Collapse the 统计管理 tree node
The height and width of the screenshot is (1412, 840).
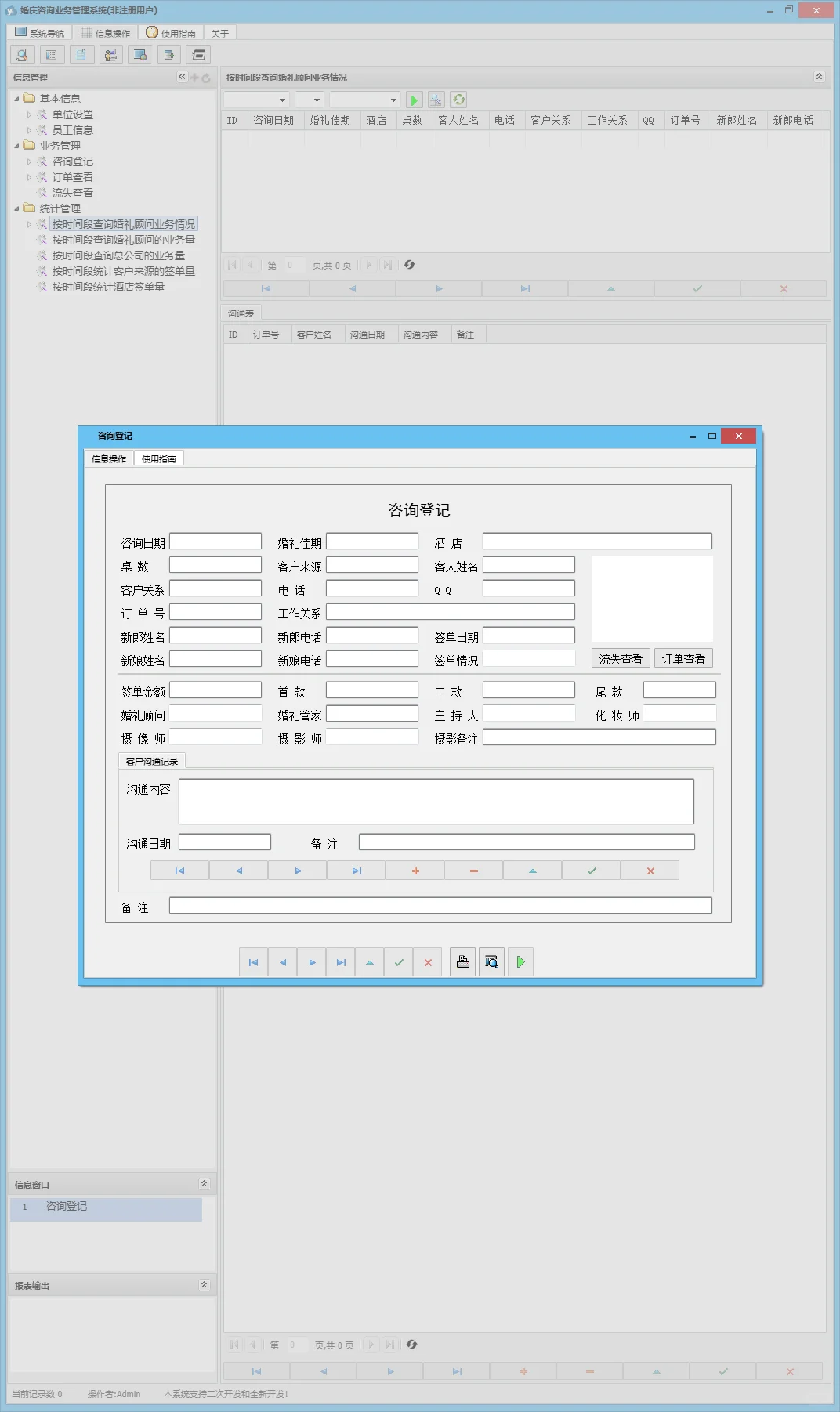(x=16, y=208)
